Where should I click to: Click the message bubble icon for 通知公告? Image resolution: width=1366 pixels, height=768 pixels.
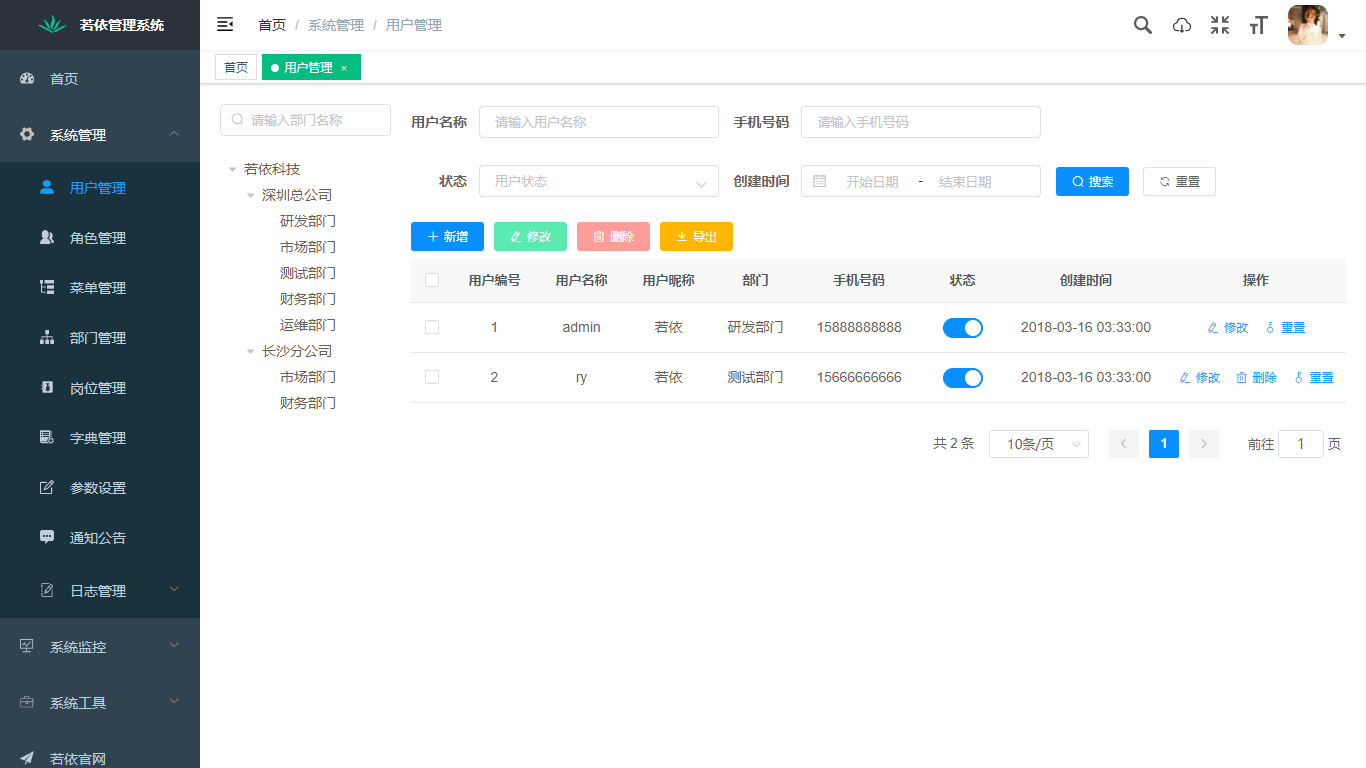(x=47, y=537)
